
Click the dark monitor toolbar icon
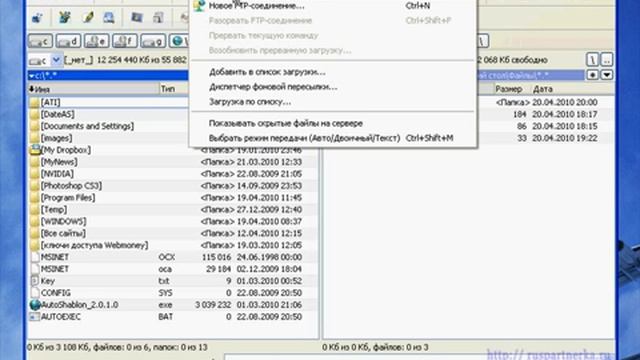[136, 17]
